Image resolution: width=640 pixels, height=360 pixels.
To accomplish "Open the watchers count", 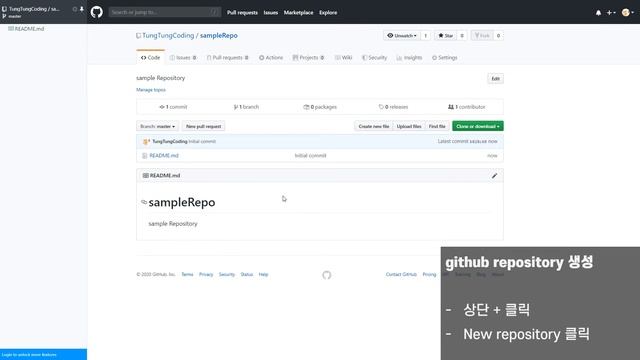I will [425, 36].
